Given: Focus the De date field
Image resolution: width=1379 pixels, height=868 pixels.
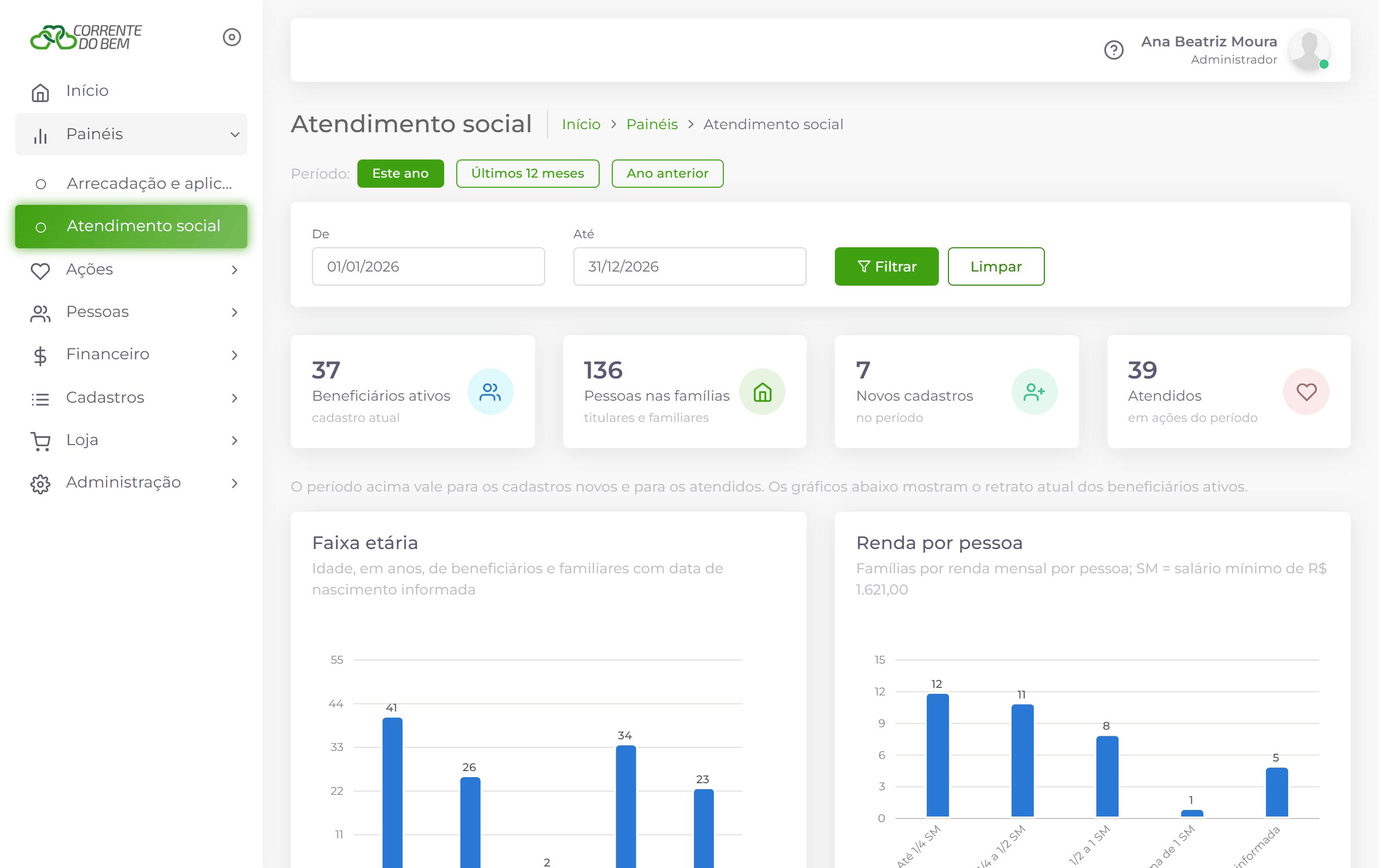Looking at the screenshot, I should [428, 266].
